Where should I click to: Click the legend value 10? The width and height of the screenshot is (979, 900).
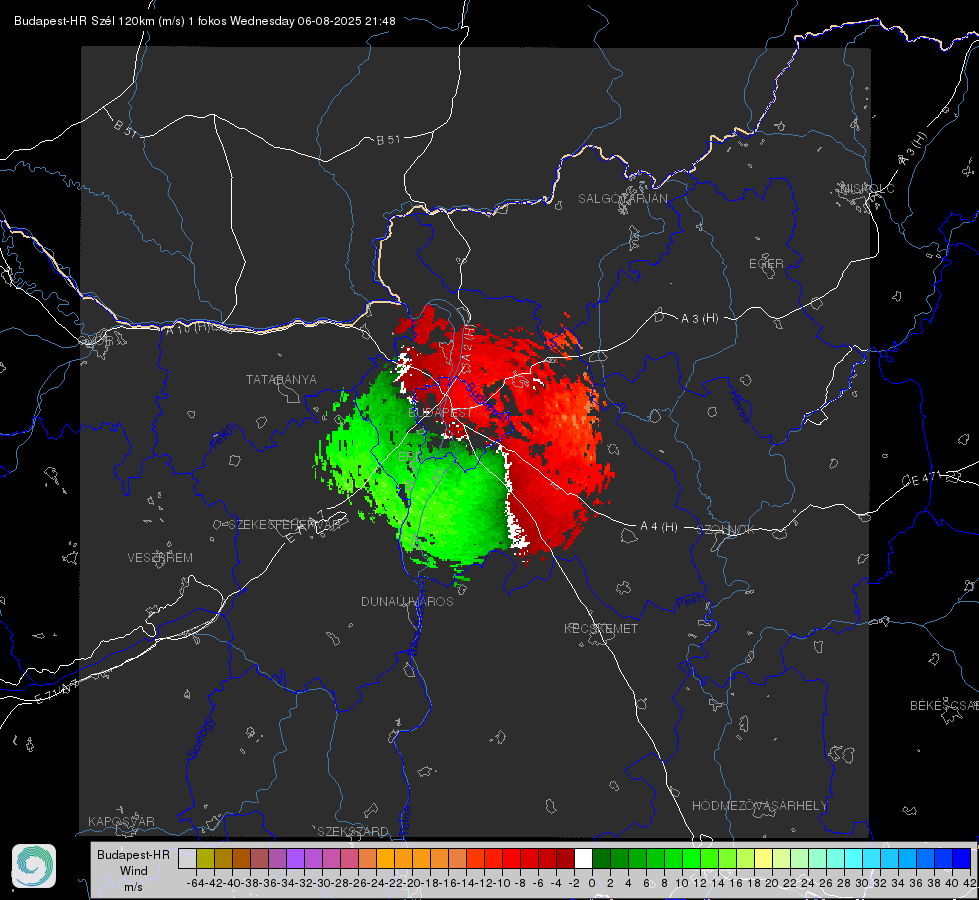coord(682,883)
